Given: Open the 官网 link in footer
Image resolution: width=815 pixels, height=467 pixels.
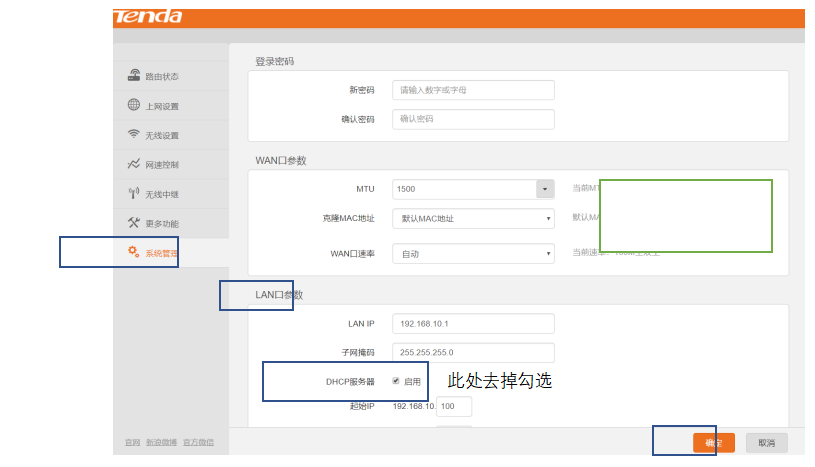Looking at the screenshot, I should pyautogui.click(x=132, y=442).
